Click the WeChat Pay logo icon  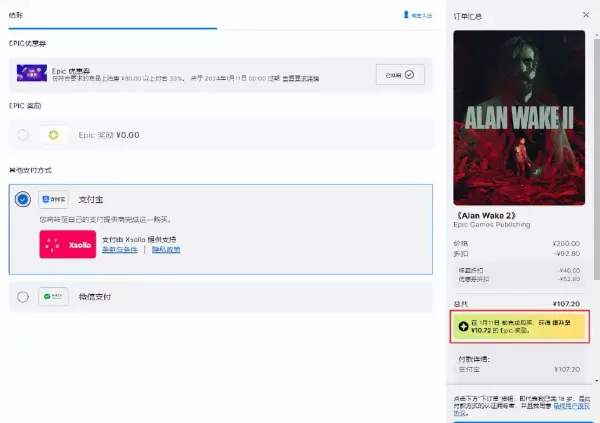click(x=54, y=296)
